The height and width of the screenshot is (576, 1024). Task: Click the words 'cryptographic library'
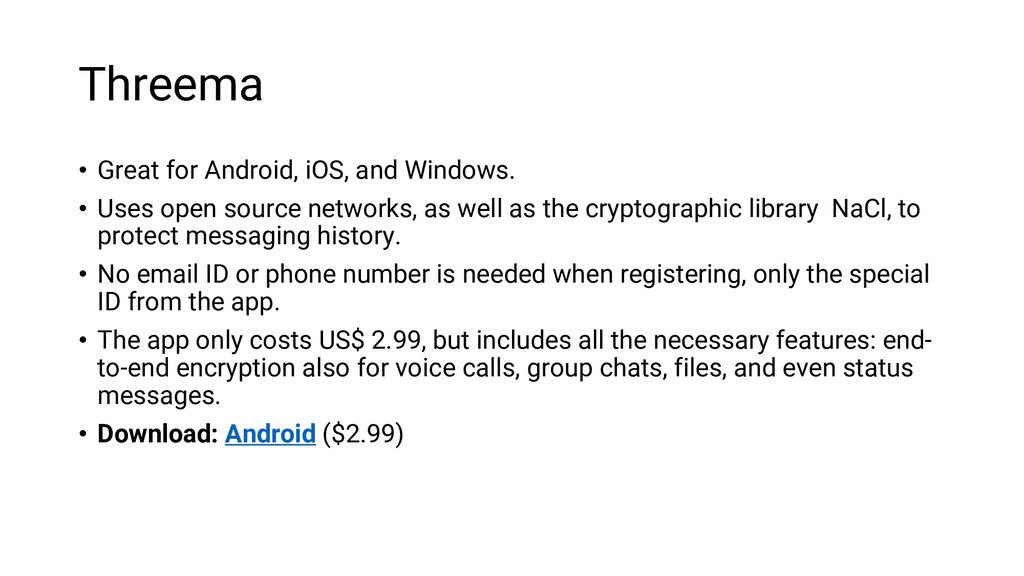(701, 209)
